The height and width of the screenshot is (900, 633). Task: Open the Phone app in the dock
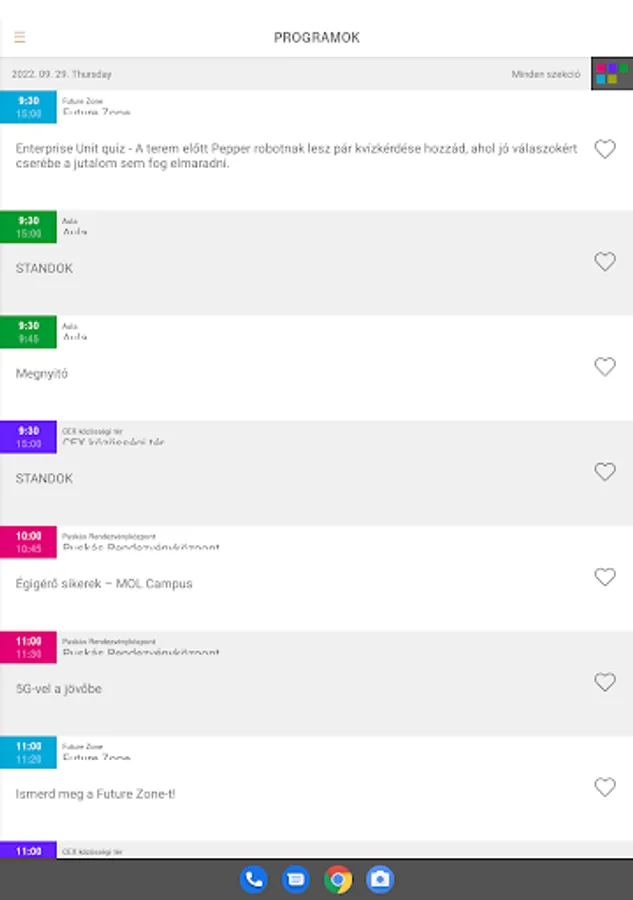(254, 879)
